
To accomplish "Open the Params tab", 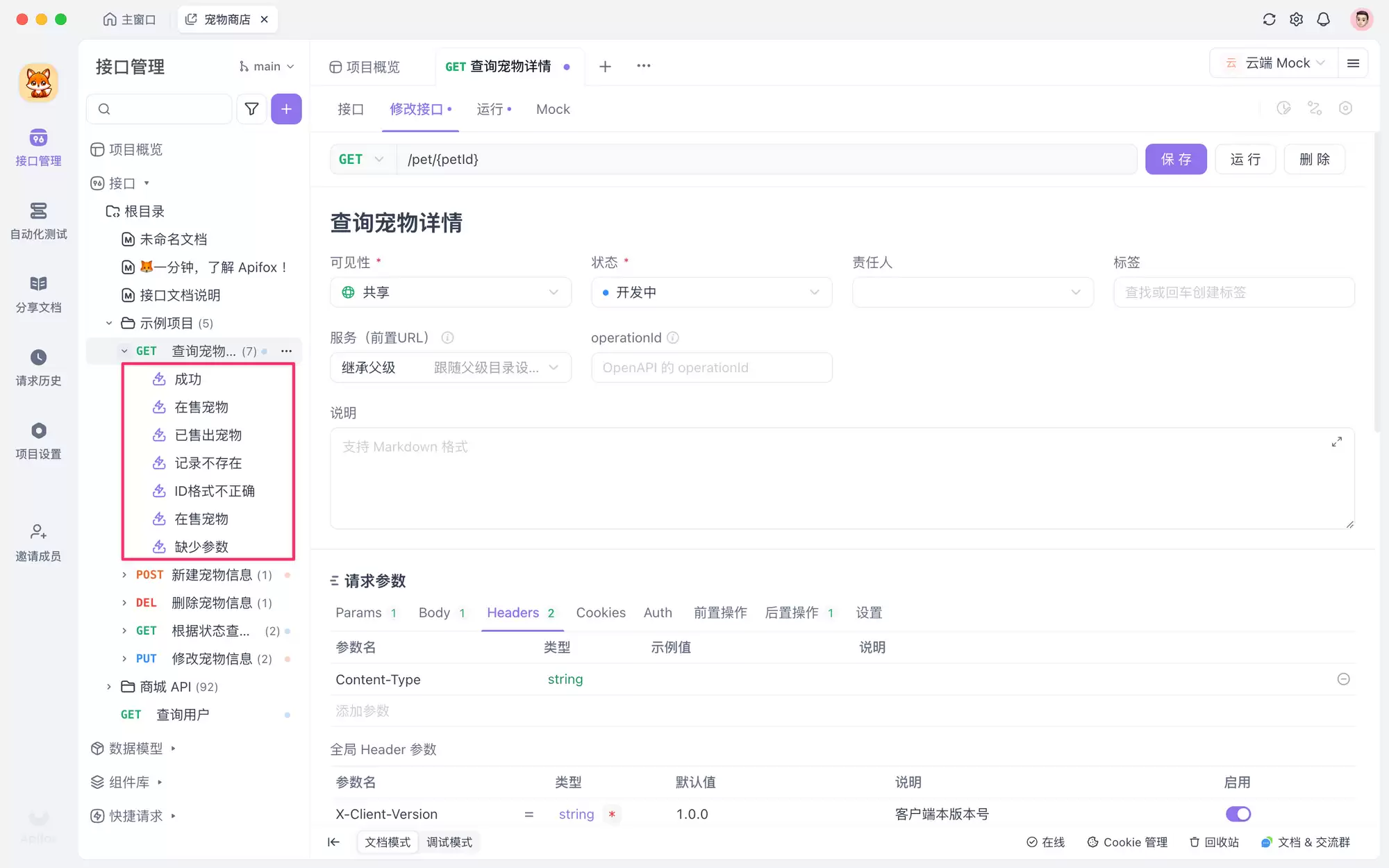I will point(366,612).
